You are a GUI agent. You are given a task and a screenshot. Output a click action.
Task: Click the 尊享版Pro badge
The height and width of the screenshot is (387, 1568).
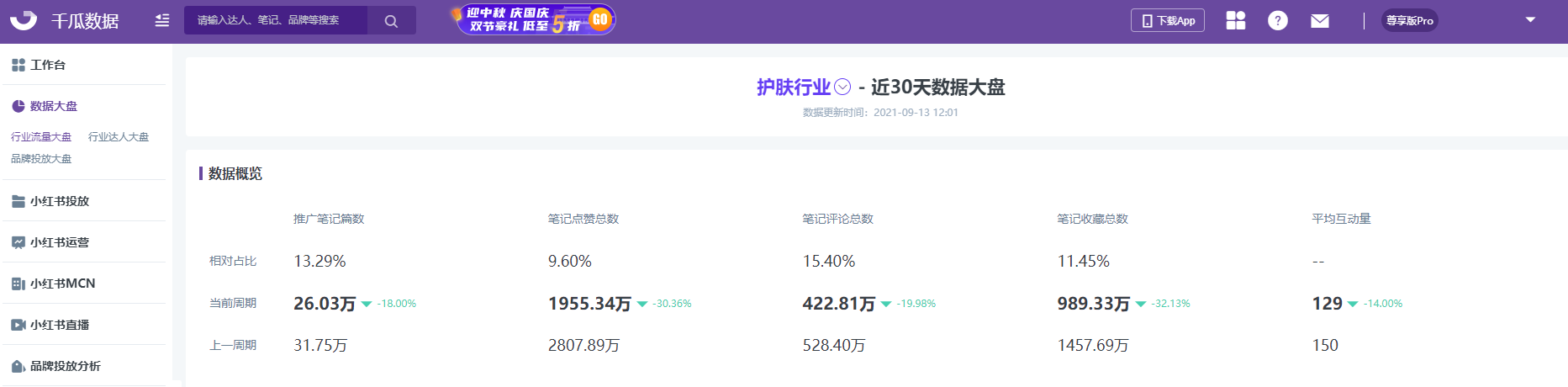[1409, 20]
